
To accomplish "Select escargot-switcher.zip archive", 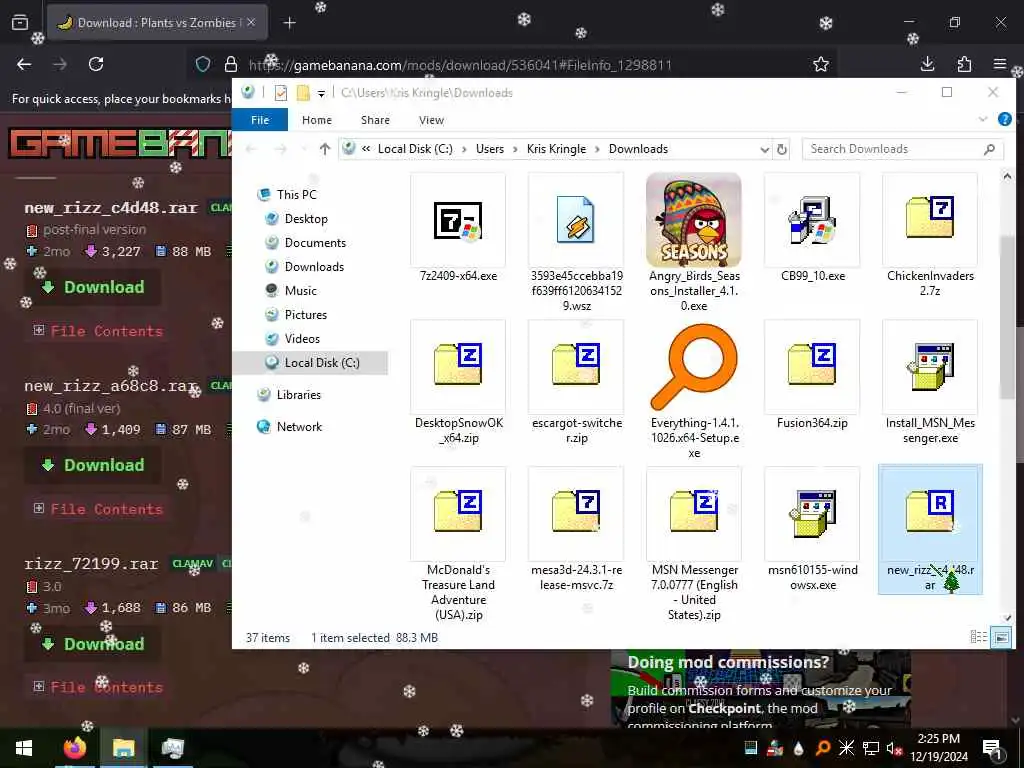I will [575, 363].
